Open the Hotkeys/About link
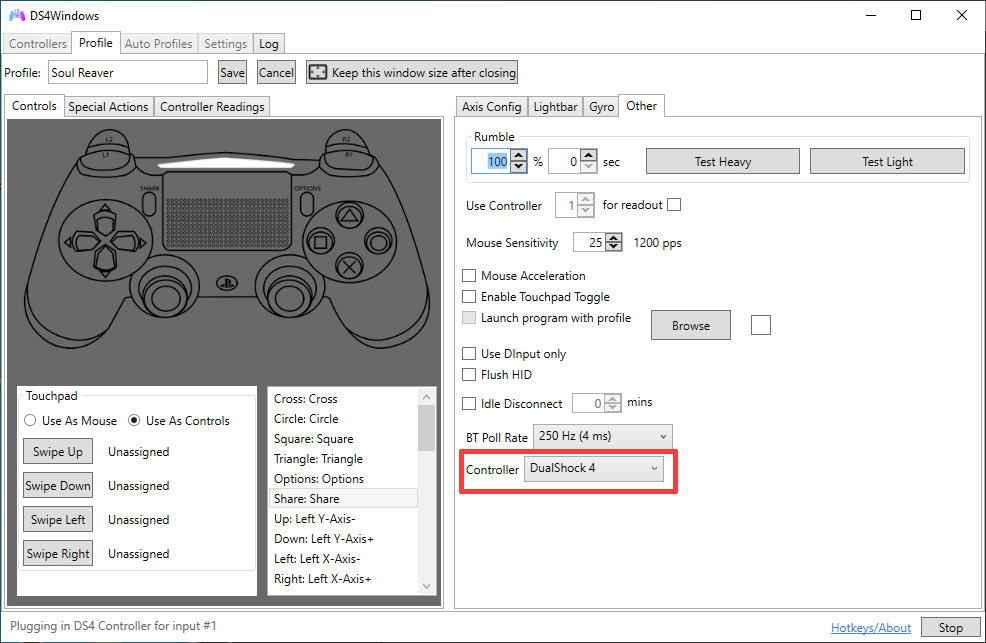Screen dimensions: 986x643 (870, 627)
